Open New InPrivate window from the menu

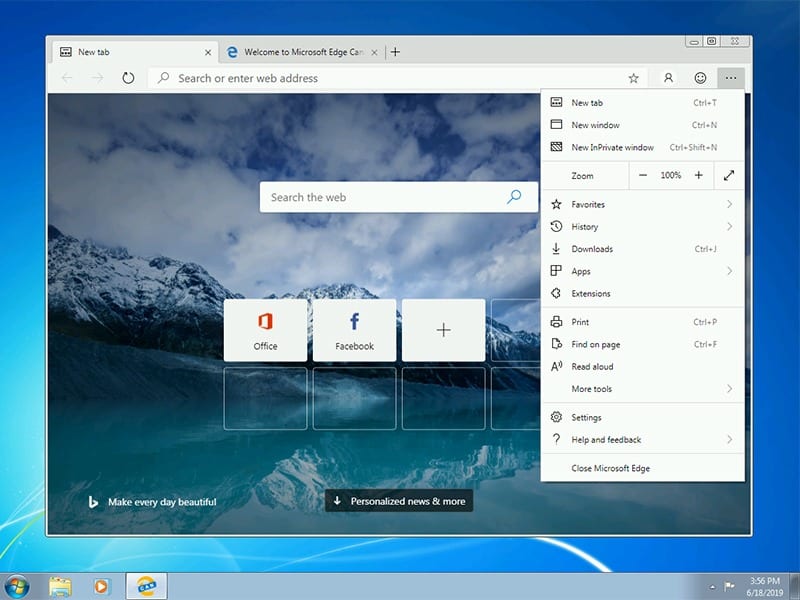(612, 147)
